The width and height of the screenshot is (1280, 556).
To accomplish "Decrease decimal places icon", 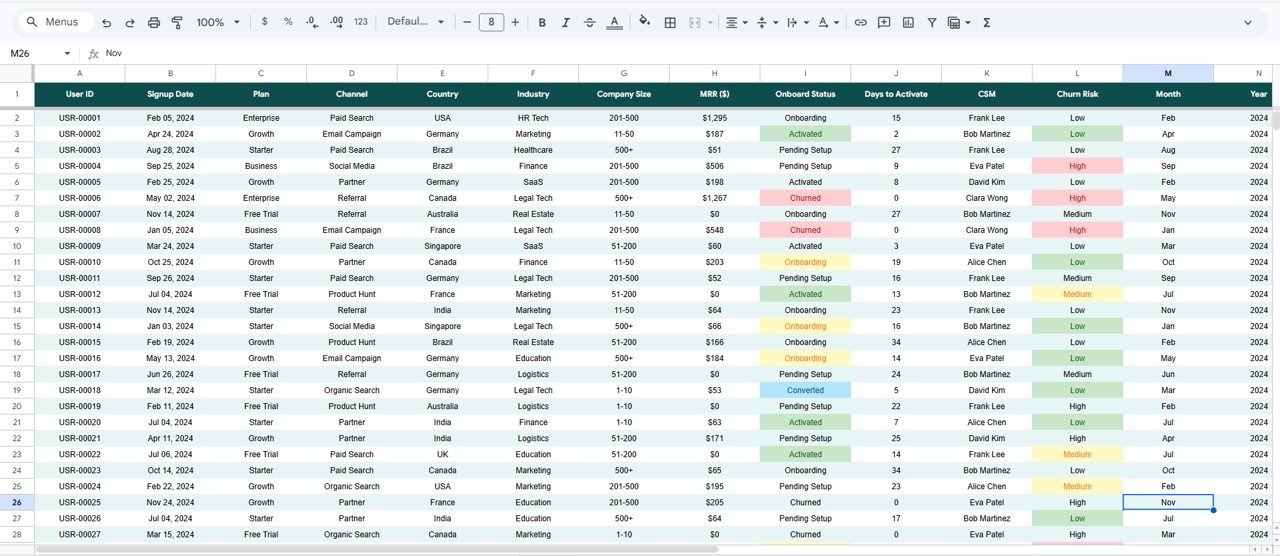I will point(312,22).
